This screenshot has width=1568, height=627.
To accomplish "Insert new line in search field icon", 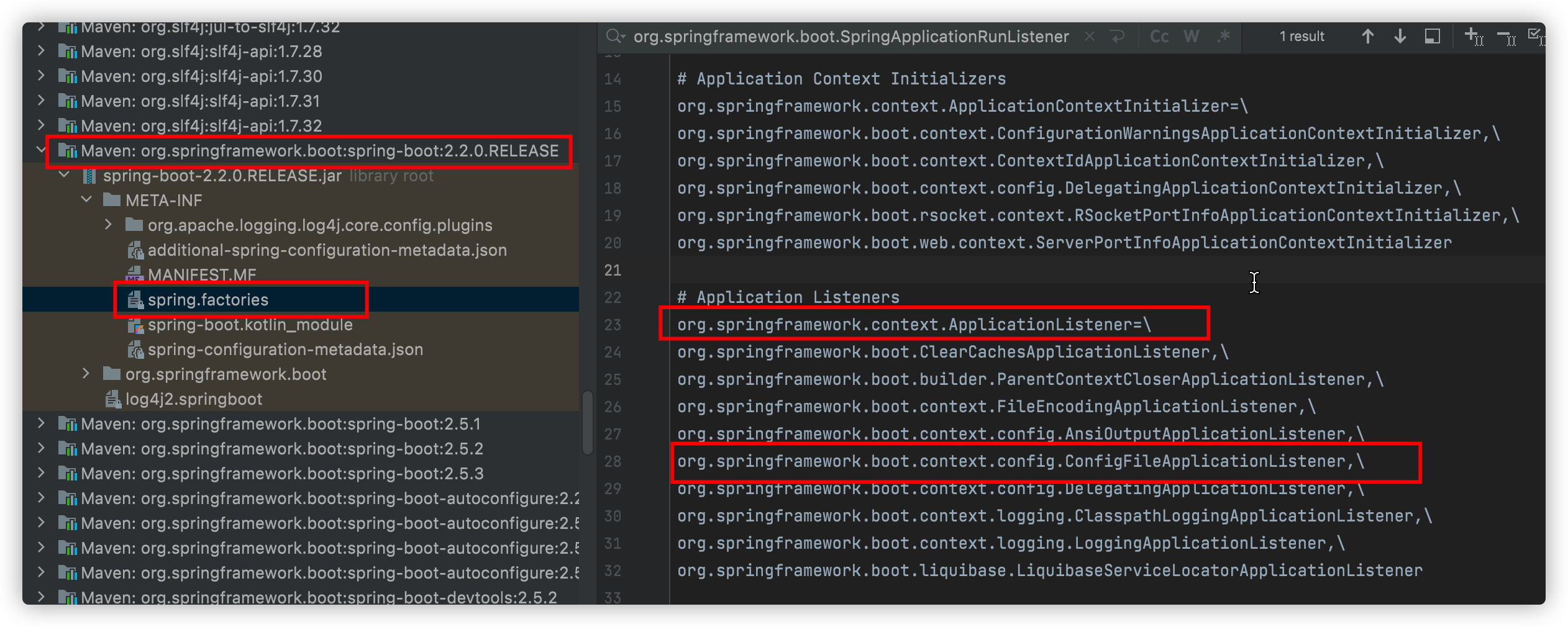I will (x=1118, y=37).
